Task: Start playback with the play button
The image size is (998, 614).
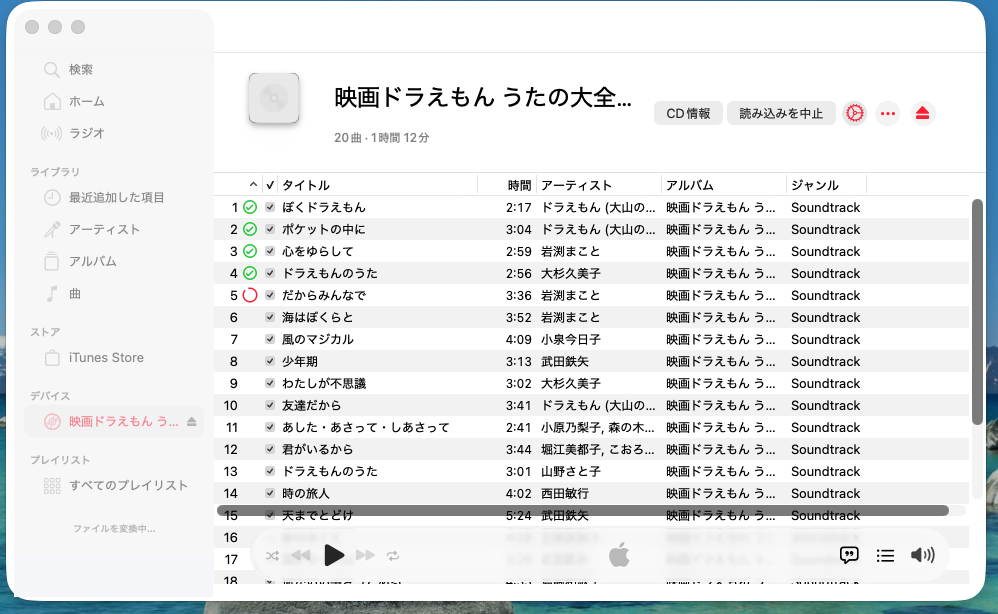Action: coord(334,555)
